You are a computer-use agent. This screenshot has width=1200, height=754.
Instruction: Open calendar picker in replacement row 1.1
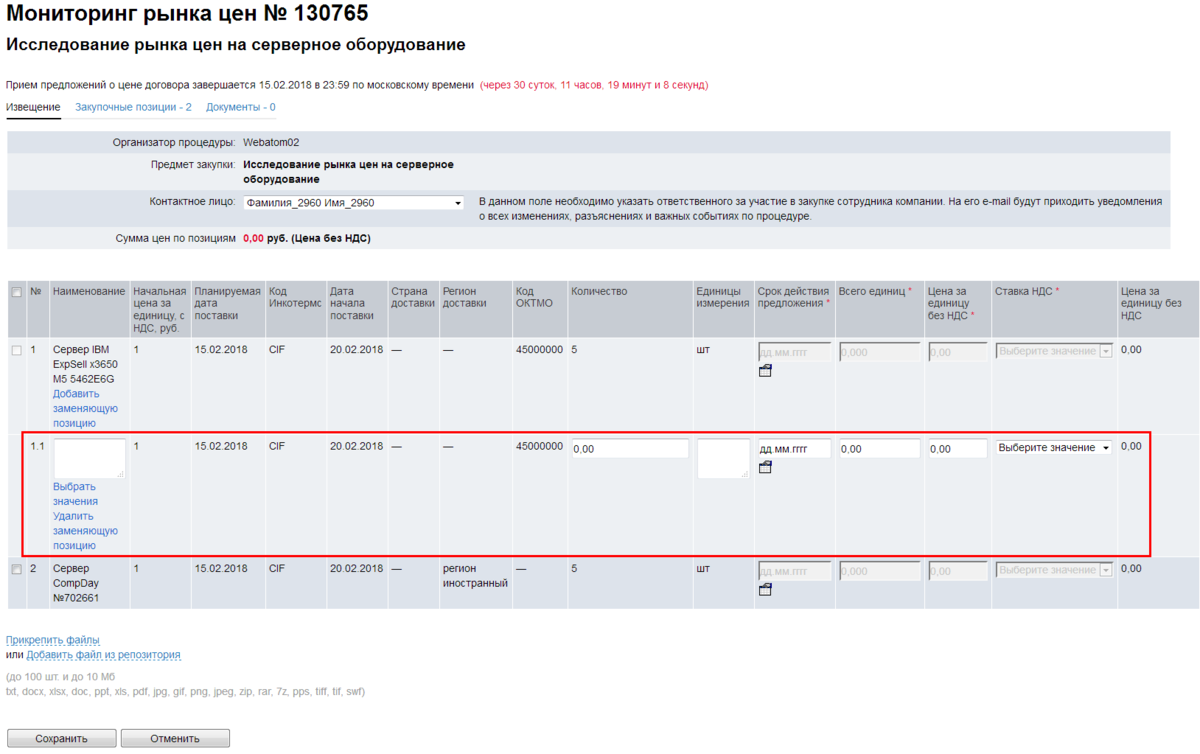[765, 467]
